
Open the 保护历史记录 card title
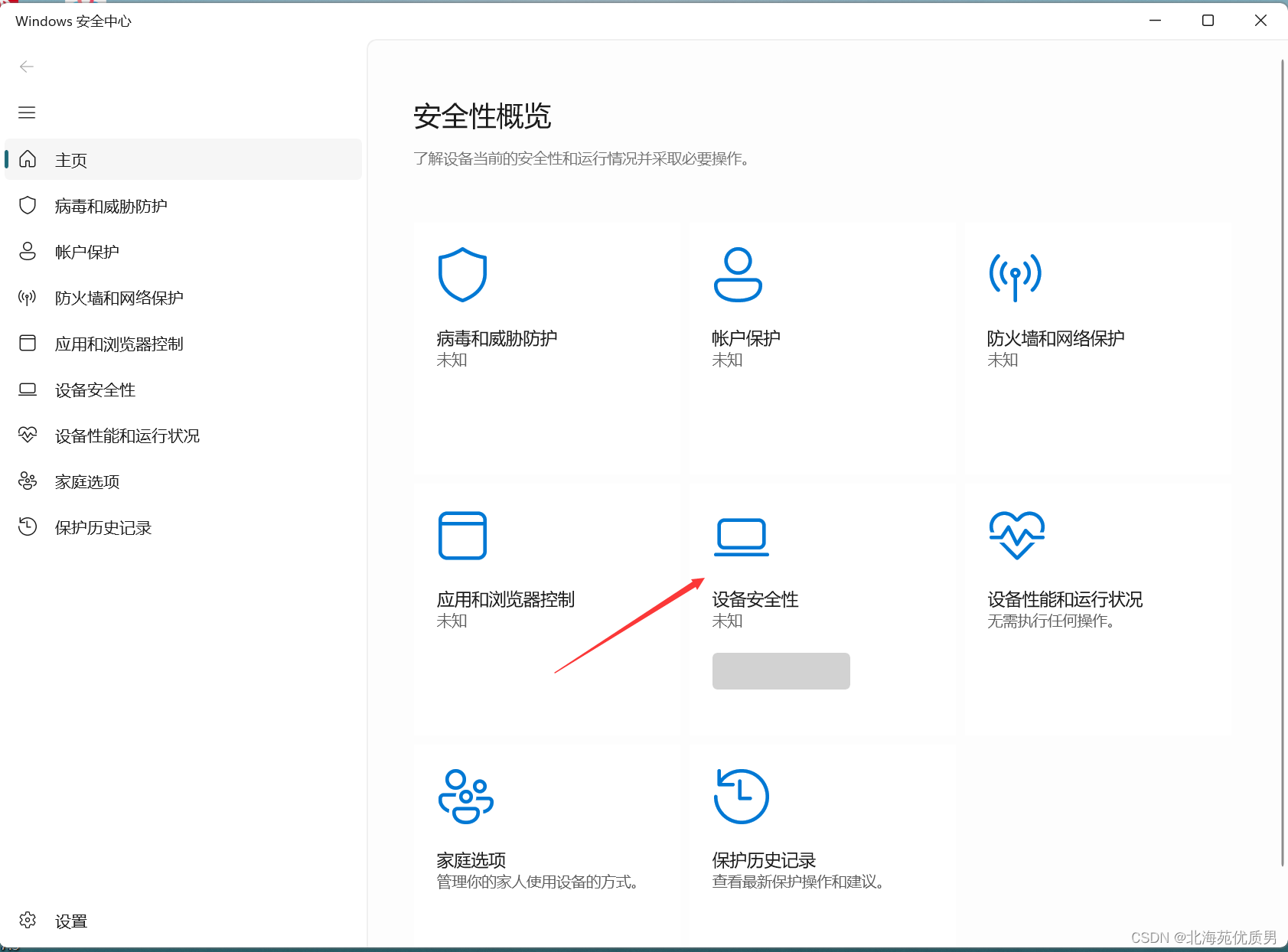[x=764, y=860]
